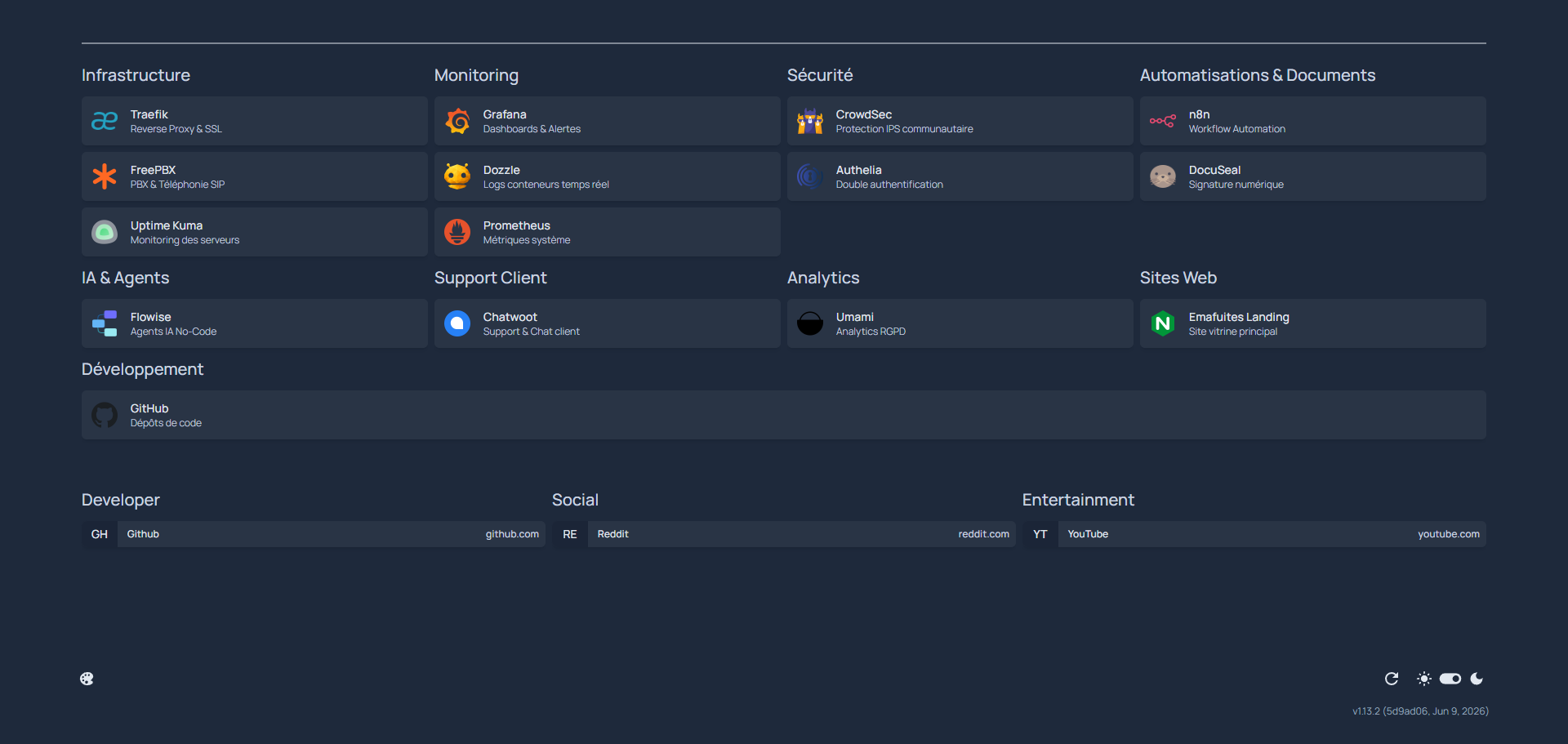This screenshot has width=1568, height=744.
Task: Click the Traefik logo icon
Action: click(x=105, y=121)
